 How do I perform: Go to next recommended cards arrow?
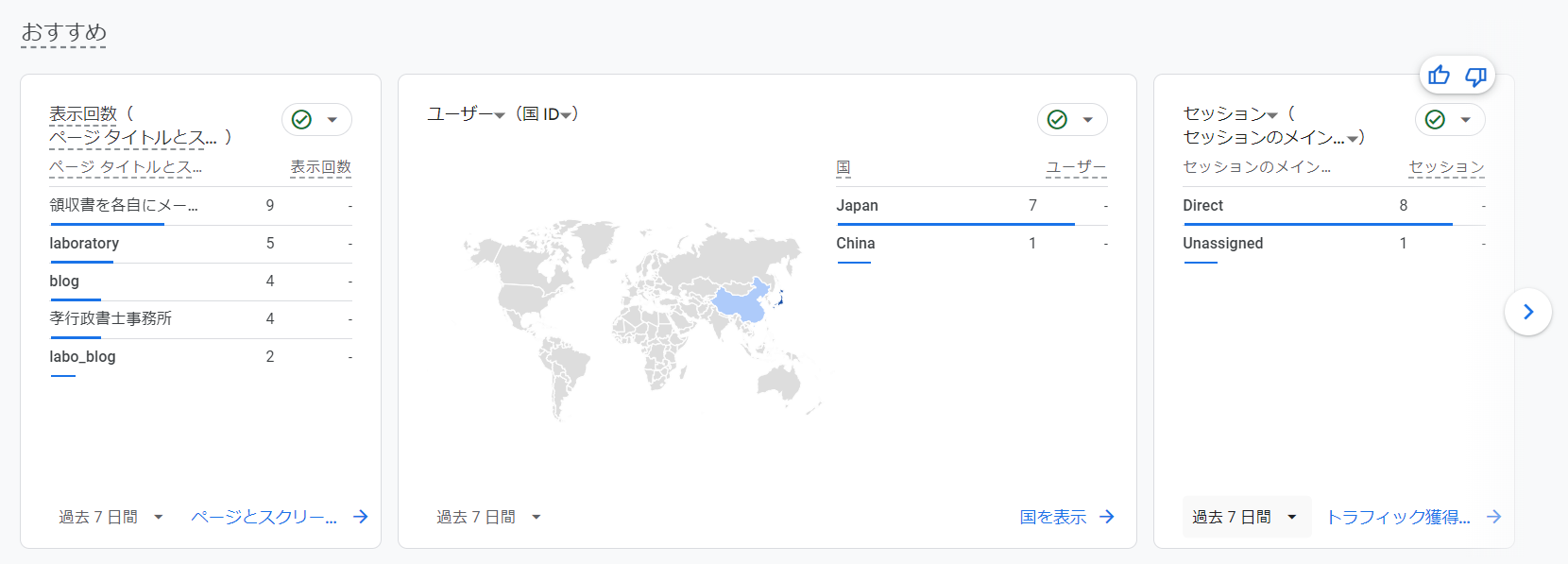1528,312
